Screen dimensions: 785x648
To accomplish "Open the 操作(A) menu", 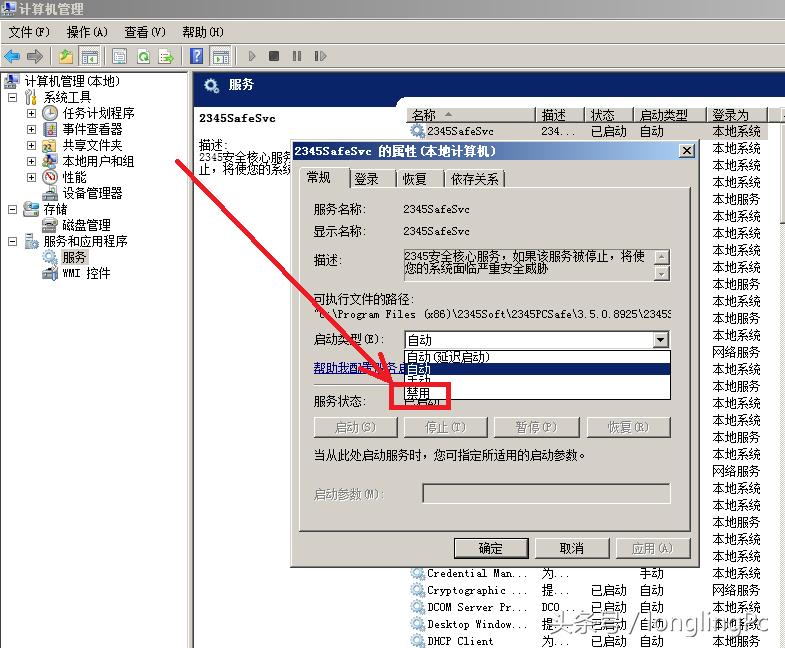I will pyautogui.click(x=87, y=32).
